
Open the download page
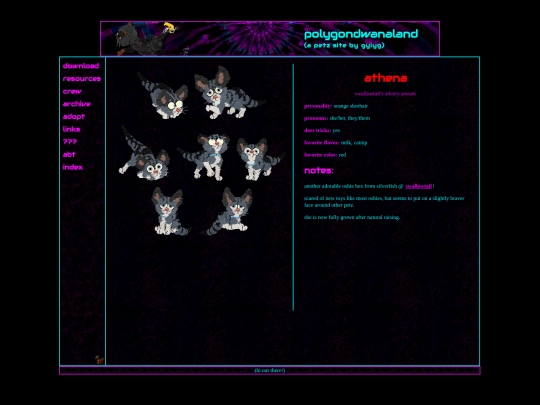coord(81,66)
